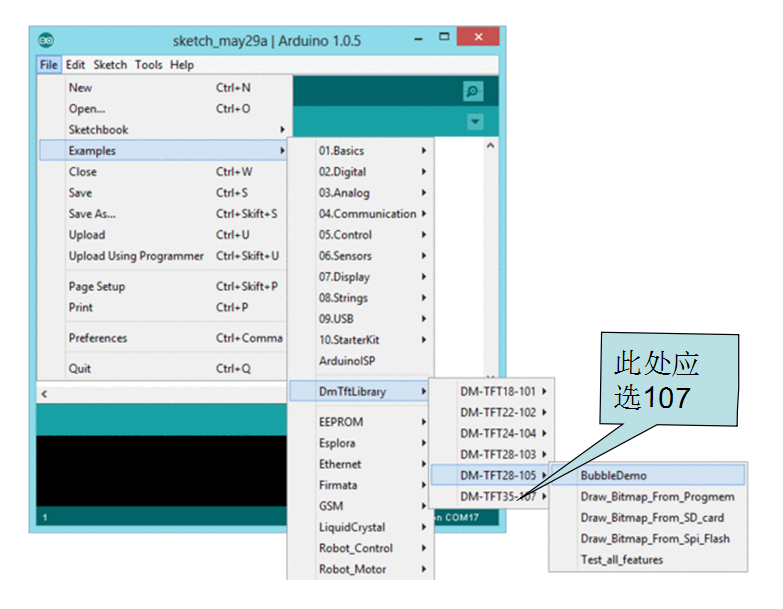Open DmTftLibrary submenu
The width and height of the screenshot is (783, 609).
point(360,391)
